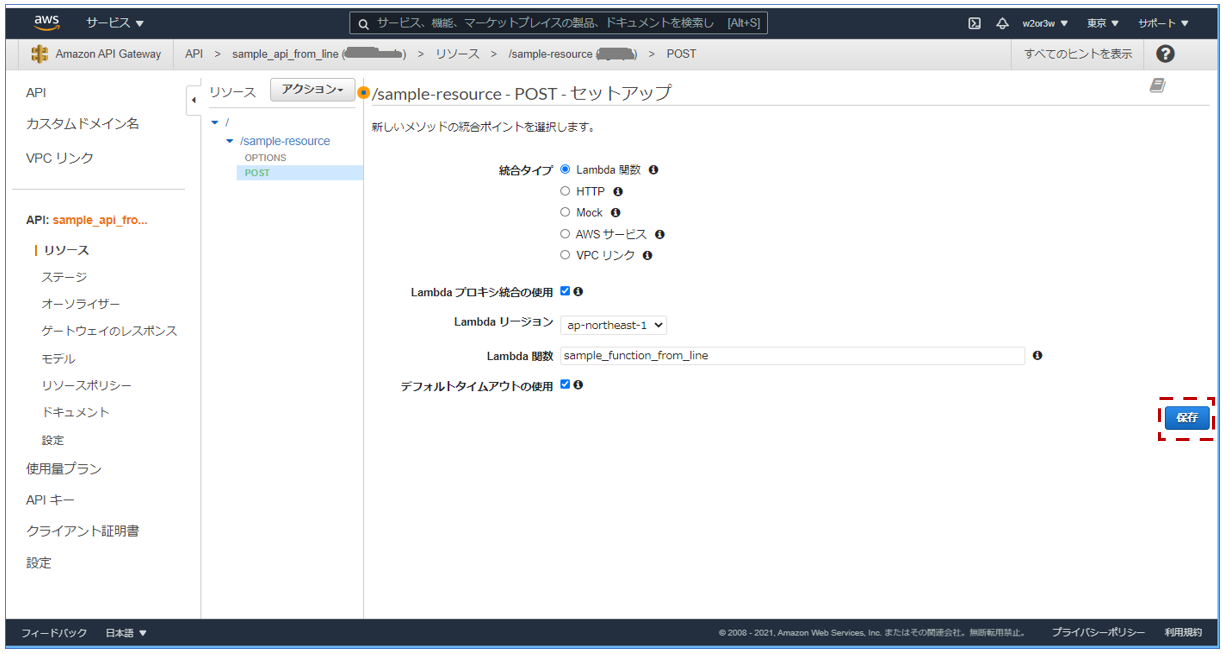The width and height of the screenshot is (1223, 654).
Task: Collapse the /sample-resource tree node
Action: [230, 140]
